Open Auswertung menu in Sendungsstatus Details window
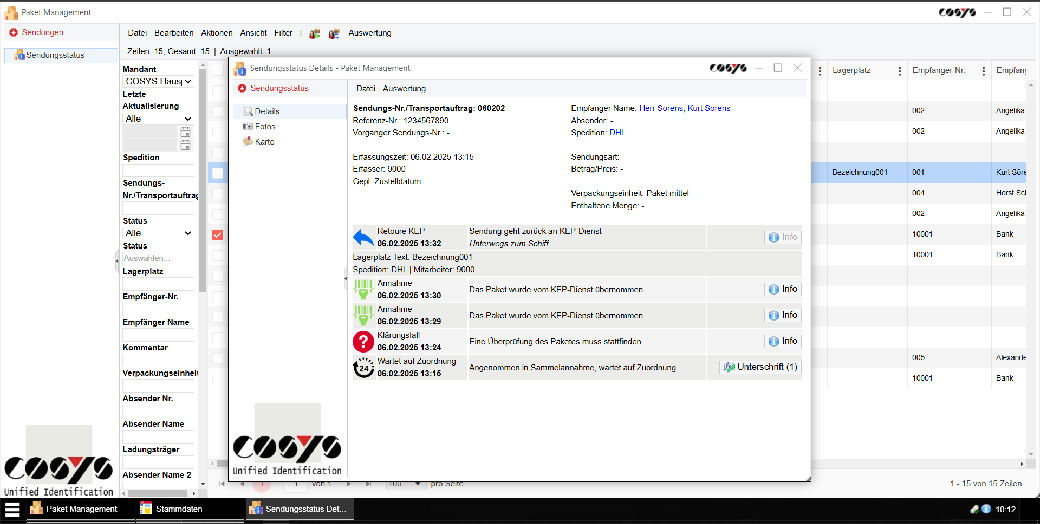 point(404,88)
